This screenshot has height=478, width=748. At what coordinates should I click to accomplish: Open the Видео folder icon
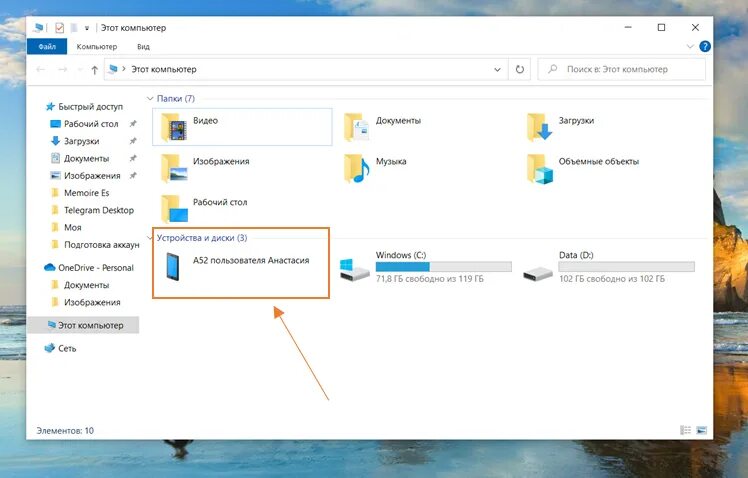coord(174,128)
